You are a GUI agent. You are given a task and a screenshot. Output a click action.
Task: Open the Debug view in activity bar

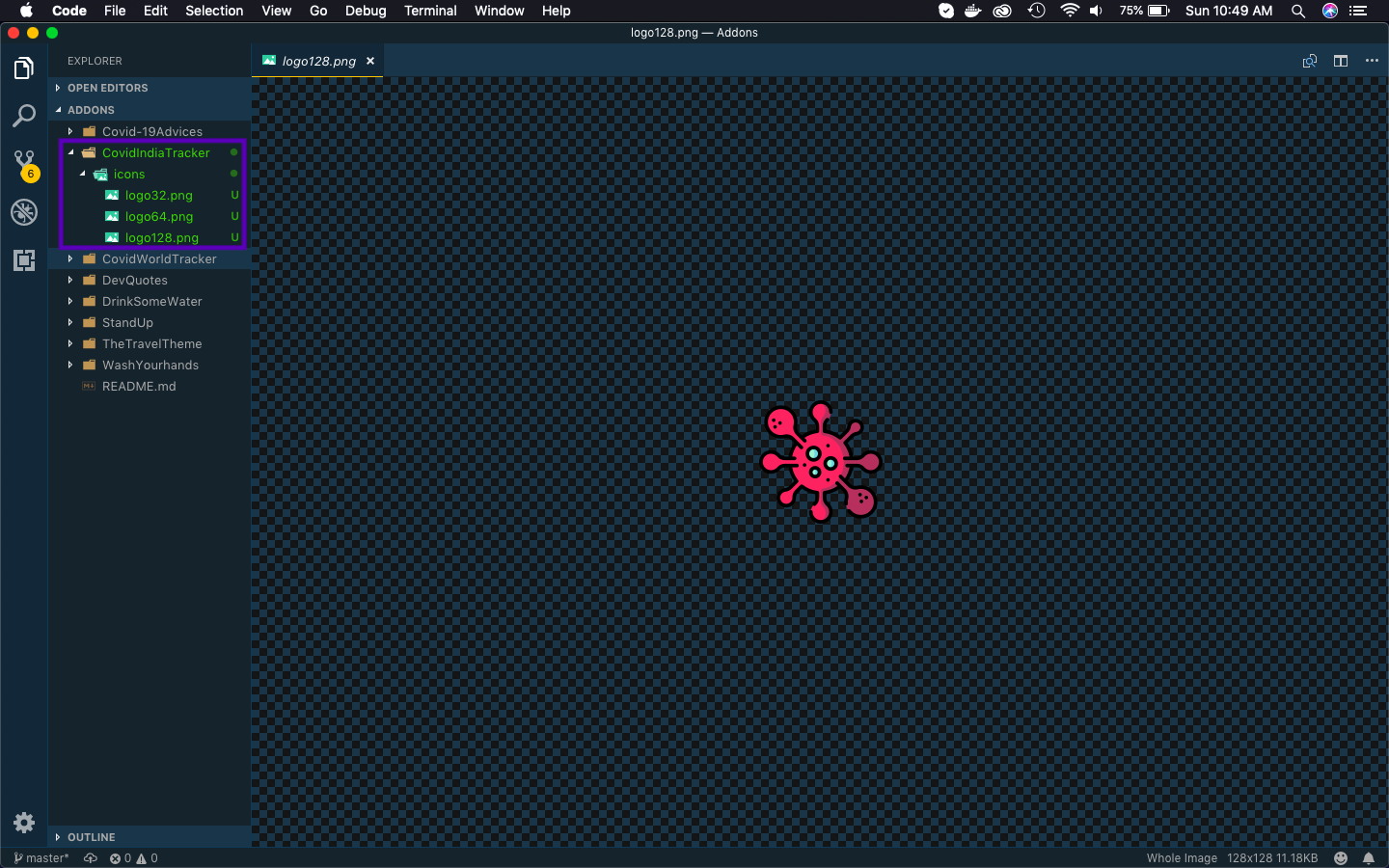(24, 212)
